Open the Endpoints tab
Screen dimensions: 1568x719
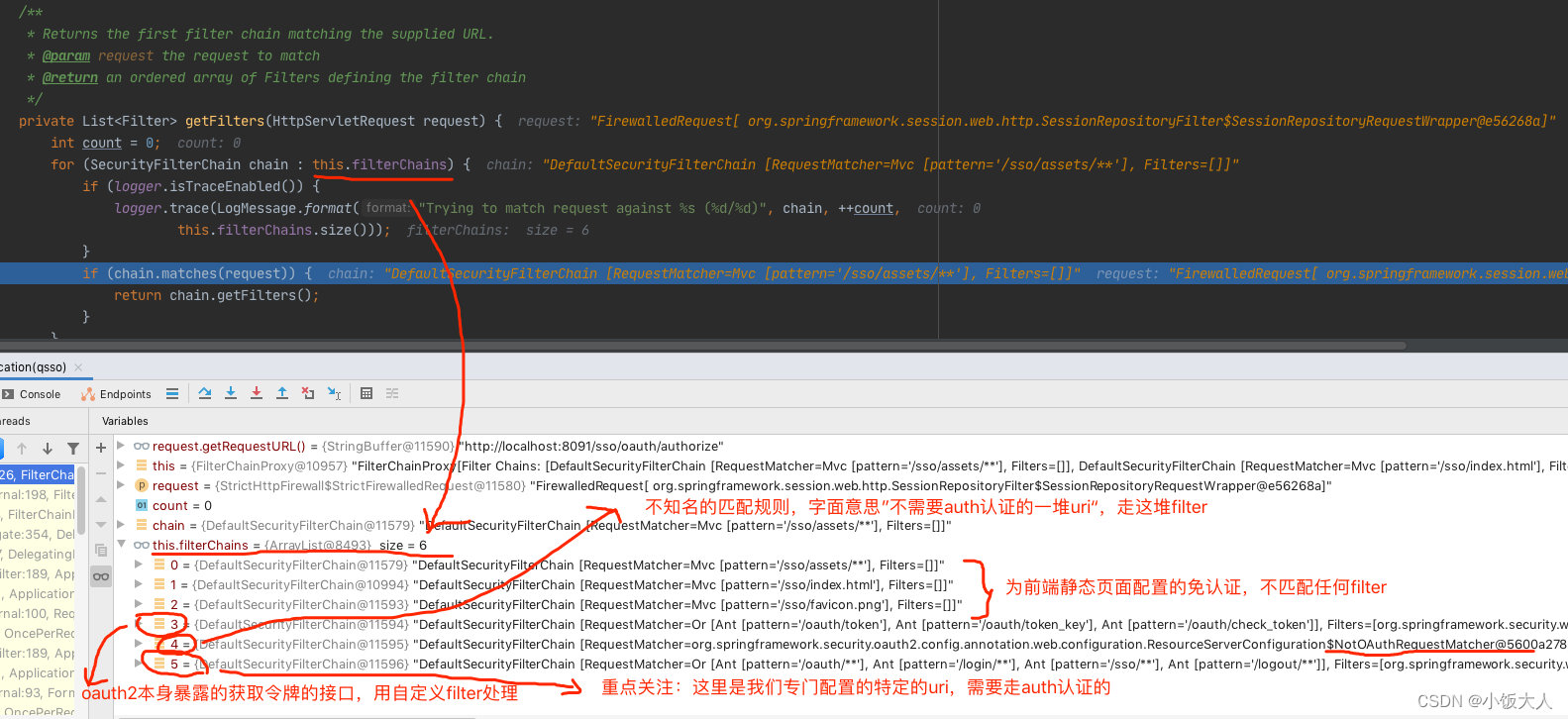116,394
